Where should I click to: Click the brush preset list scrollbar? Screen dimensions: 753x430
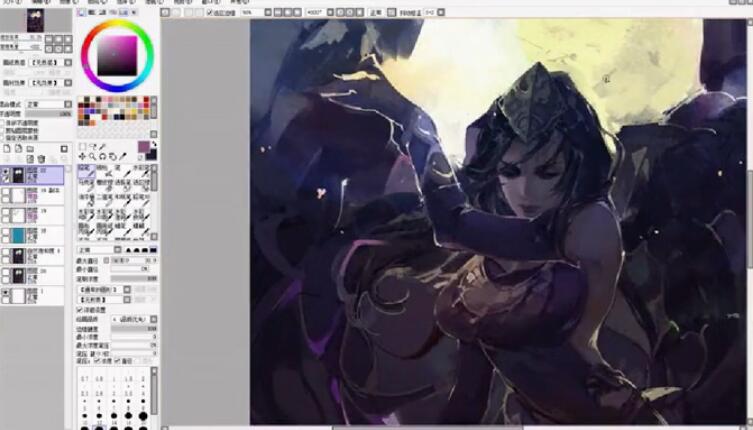pos(154,179)
